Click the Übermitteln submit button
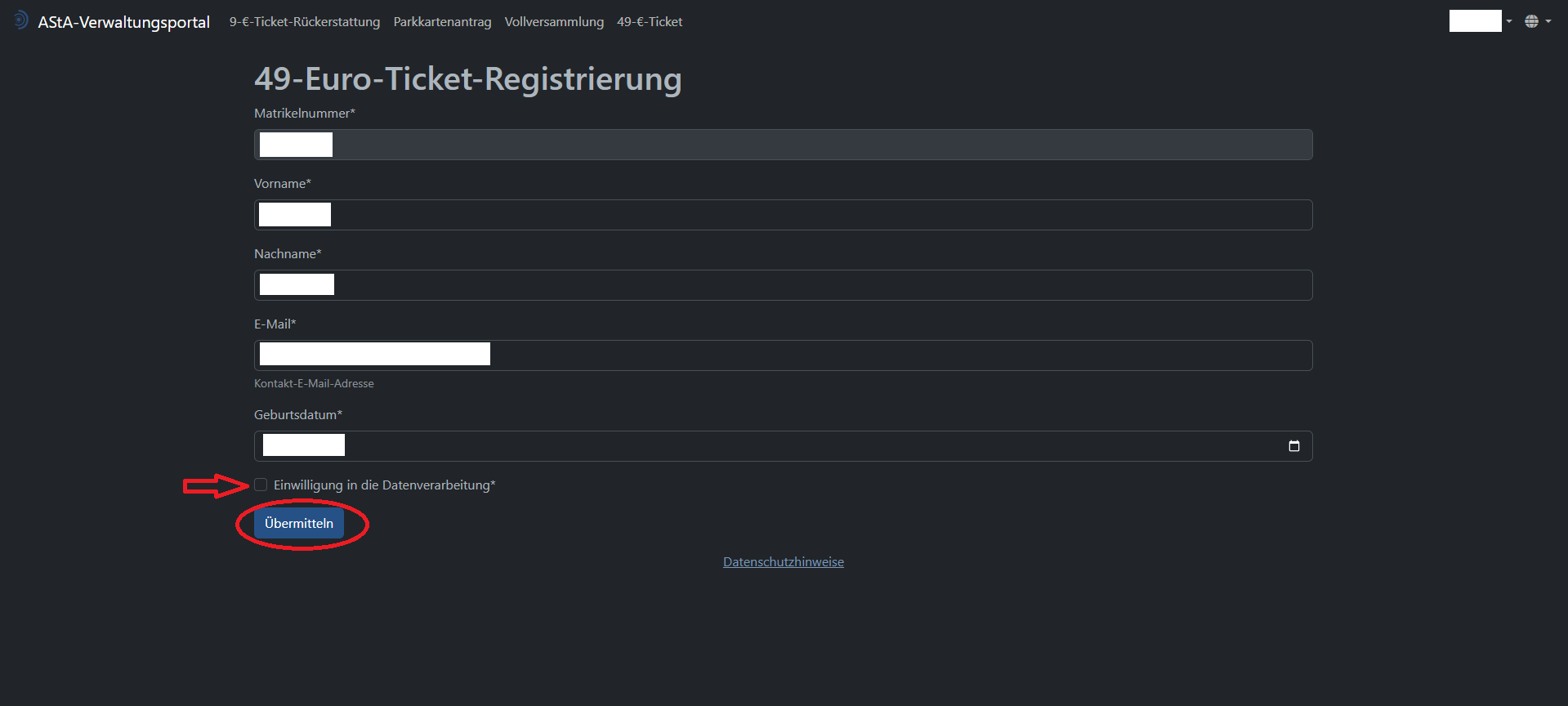The width and height of the screenshot is (1568, 706). 299,523
